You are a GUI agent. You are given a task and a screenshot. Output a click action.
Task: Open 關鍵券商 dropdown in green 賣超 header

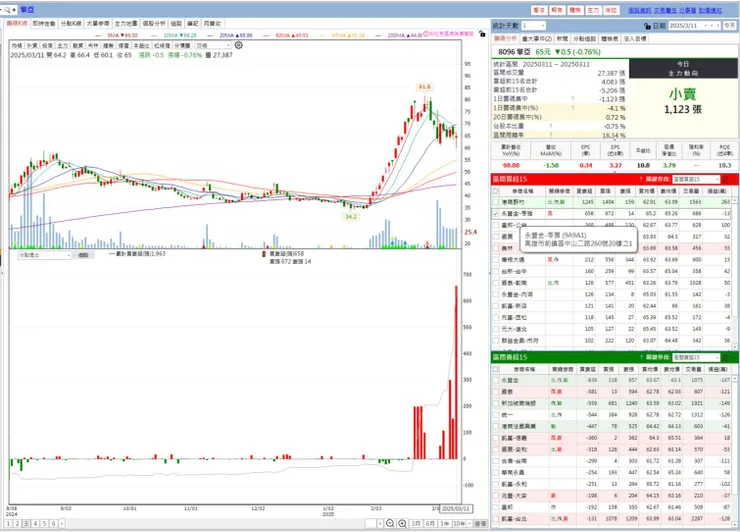(696, 357)
